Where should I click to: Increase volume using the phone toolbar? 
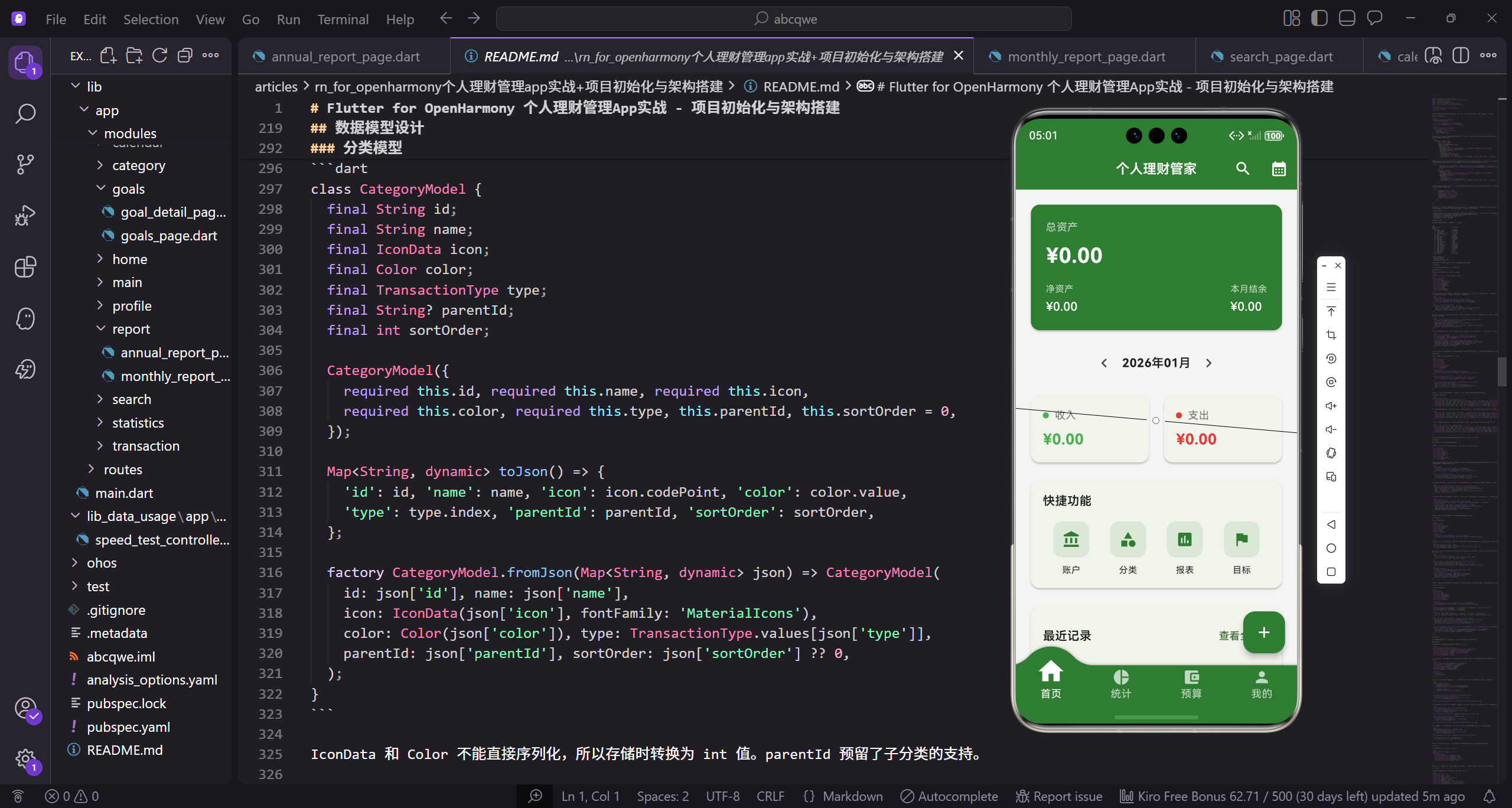tap(1331, 406)
